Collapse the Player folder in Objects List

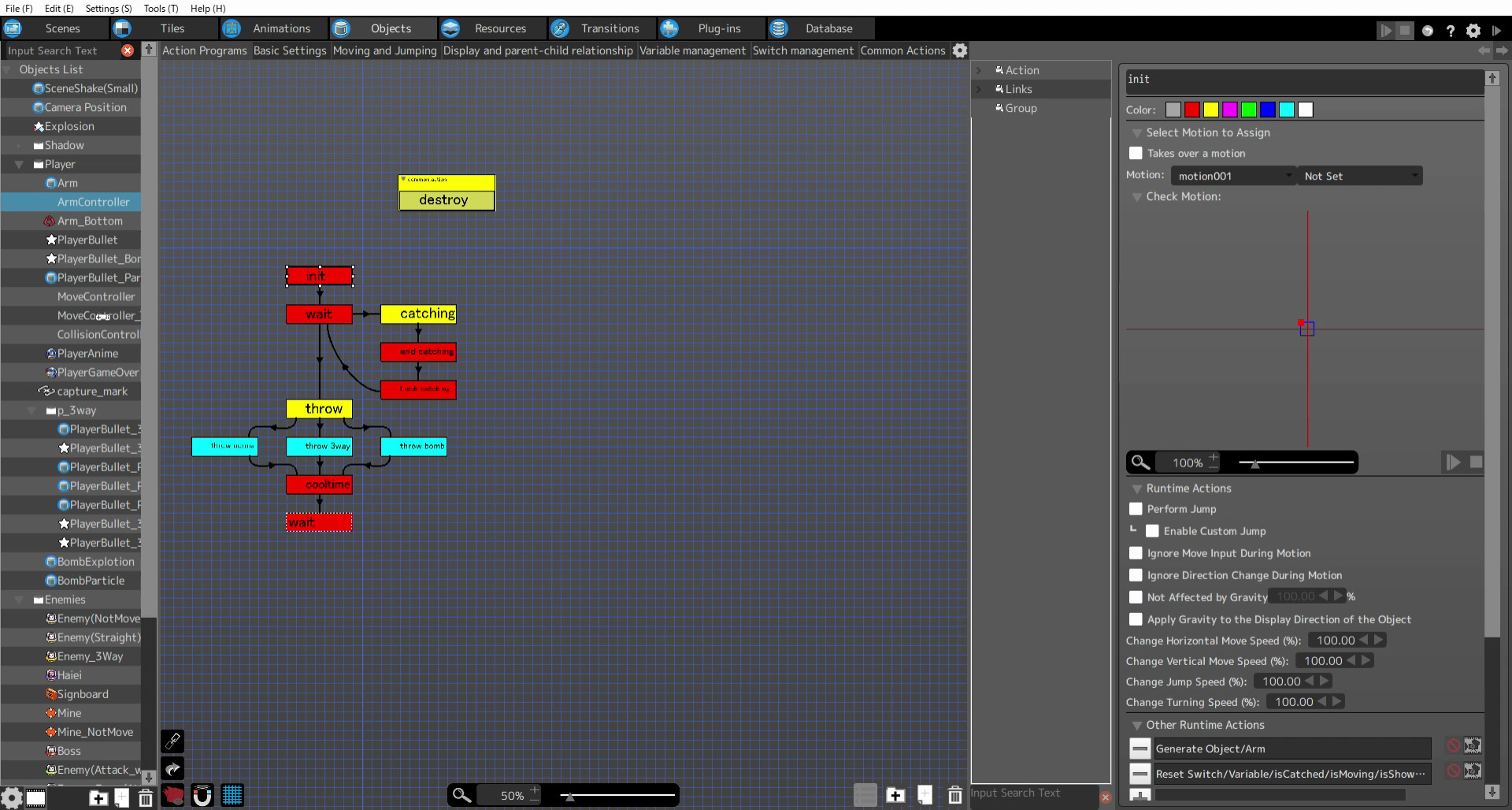[x=17, y=164]
